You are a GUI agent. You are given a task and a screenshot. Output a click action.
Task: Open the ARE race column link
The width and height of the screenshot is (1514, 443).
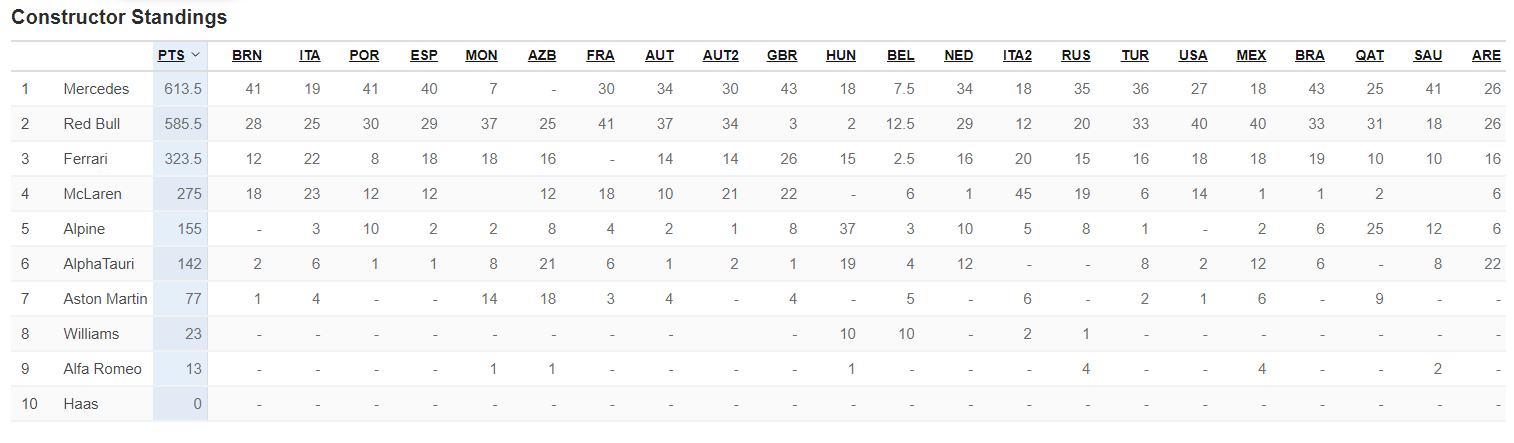1487,55
